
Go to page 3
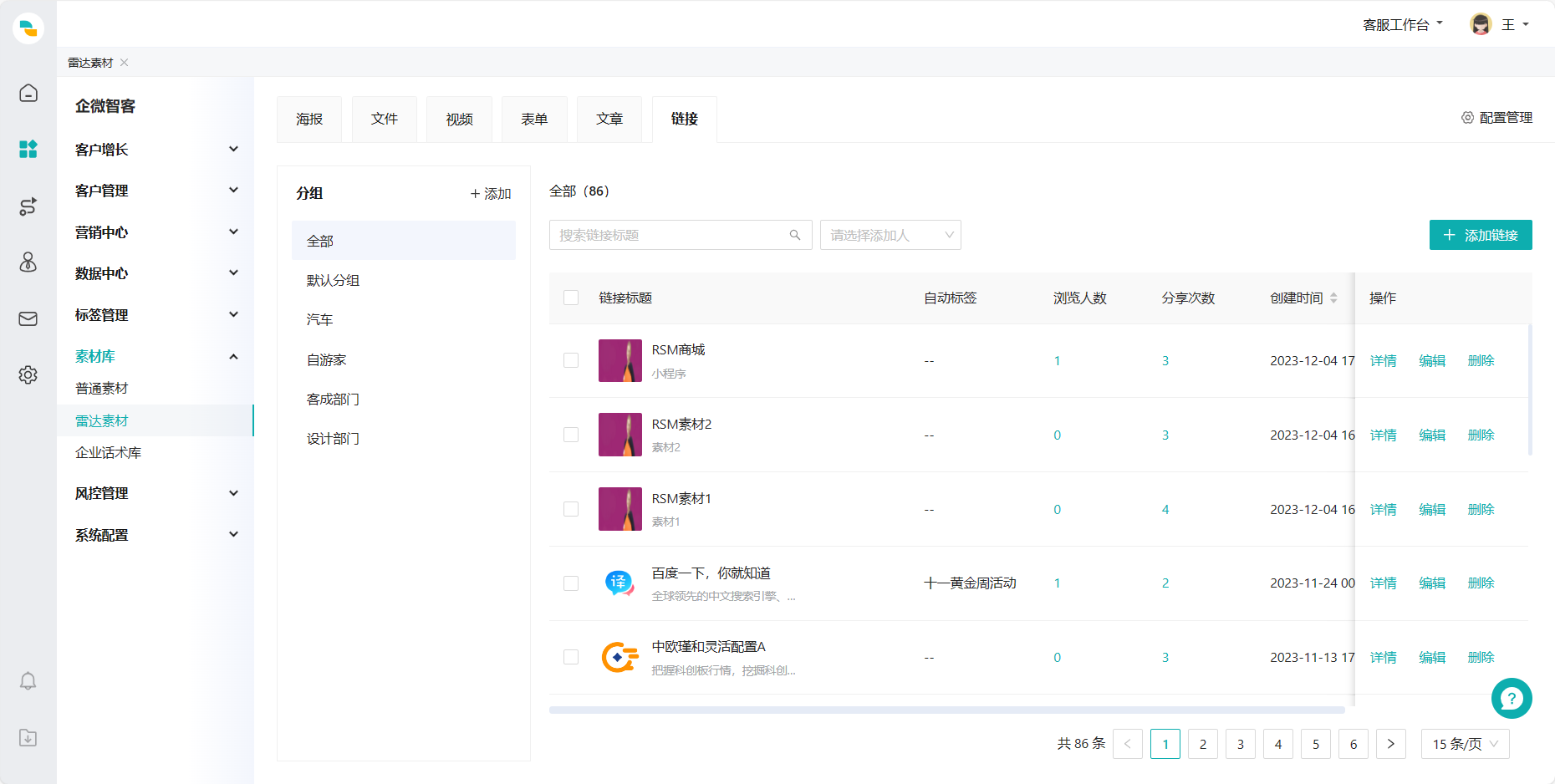(x=1241, y=744)
